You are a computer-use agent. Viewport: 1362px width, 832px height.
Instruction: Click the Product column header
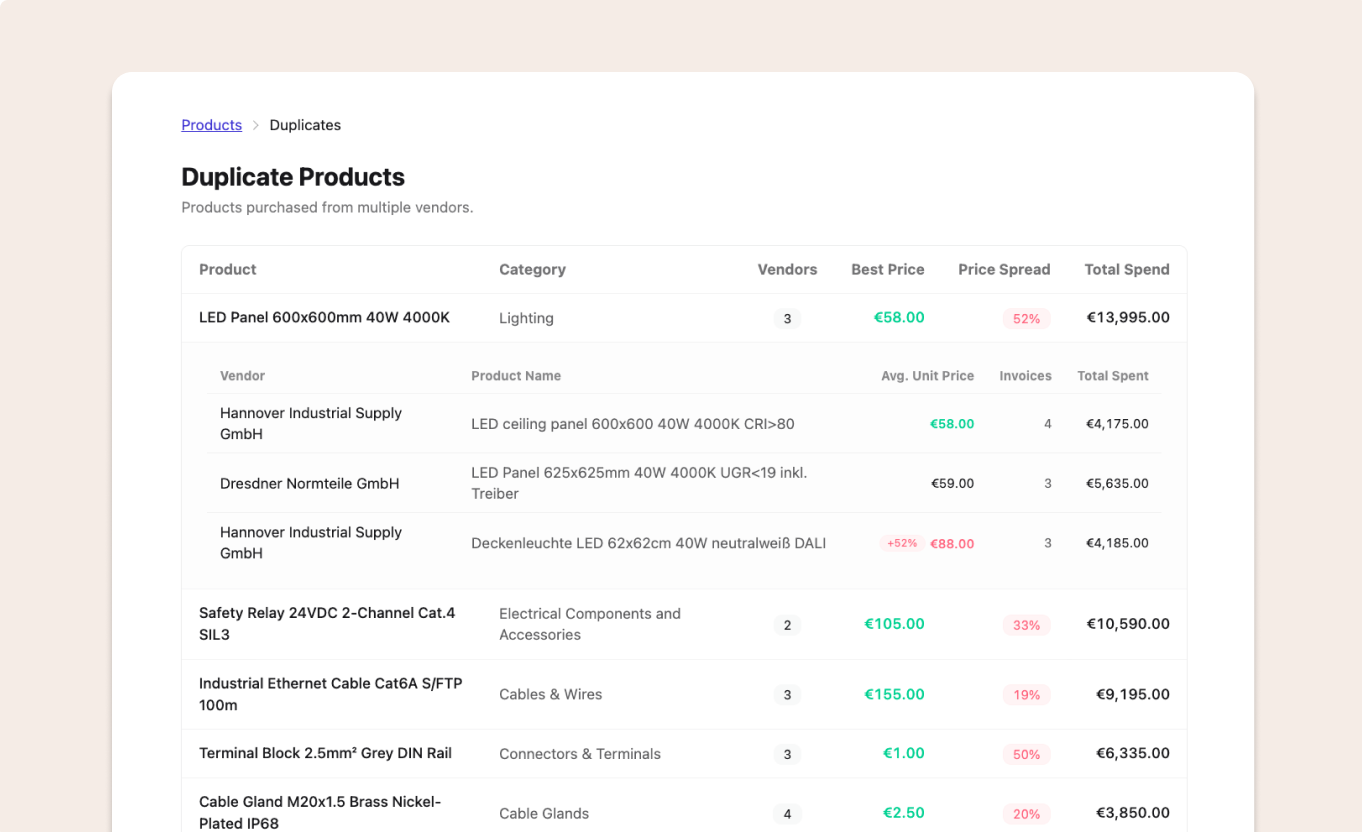coord(227,270)
